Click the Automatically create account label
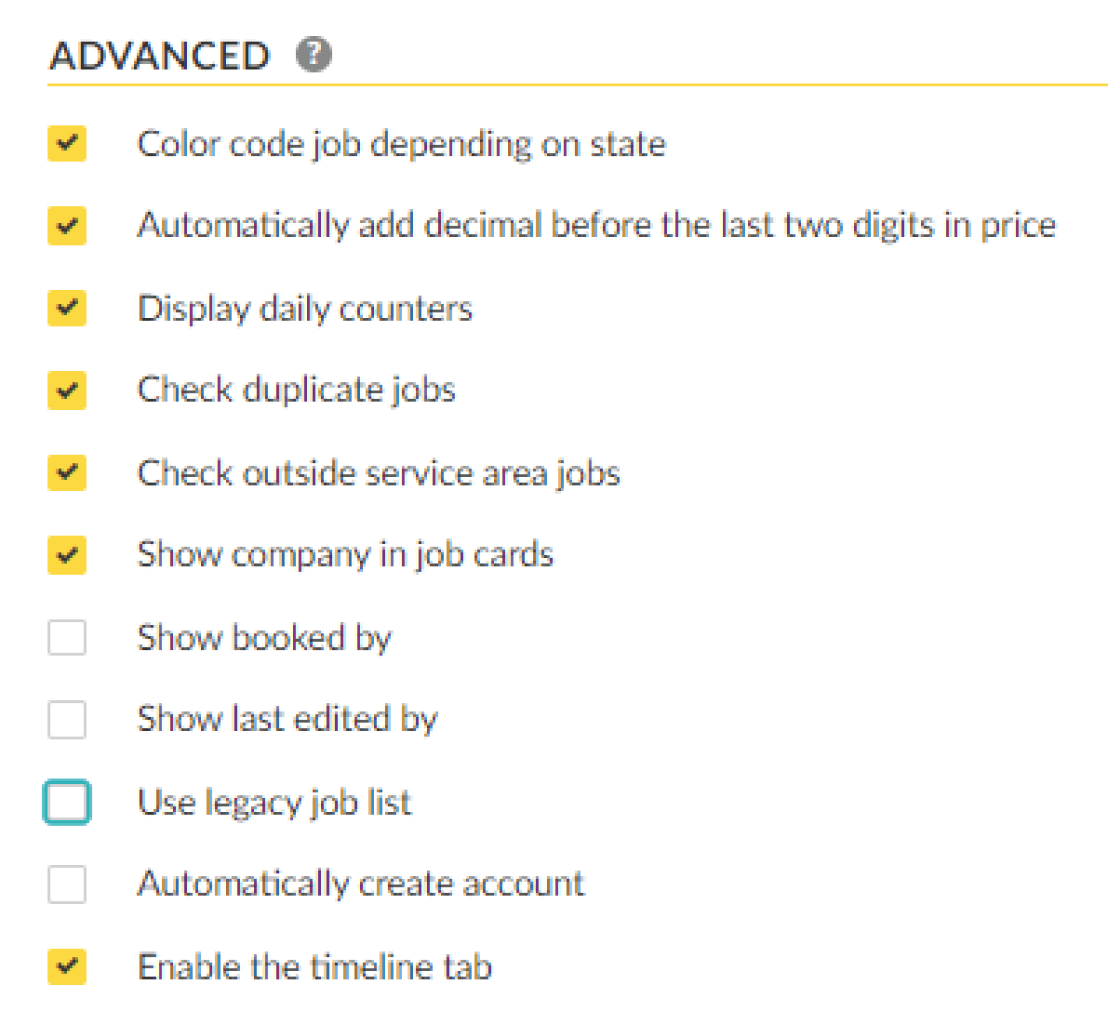The width and height of the screenshot is (1108, 1035). point(361,885)
